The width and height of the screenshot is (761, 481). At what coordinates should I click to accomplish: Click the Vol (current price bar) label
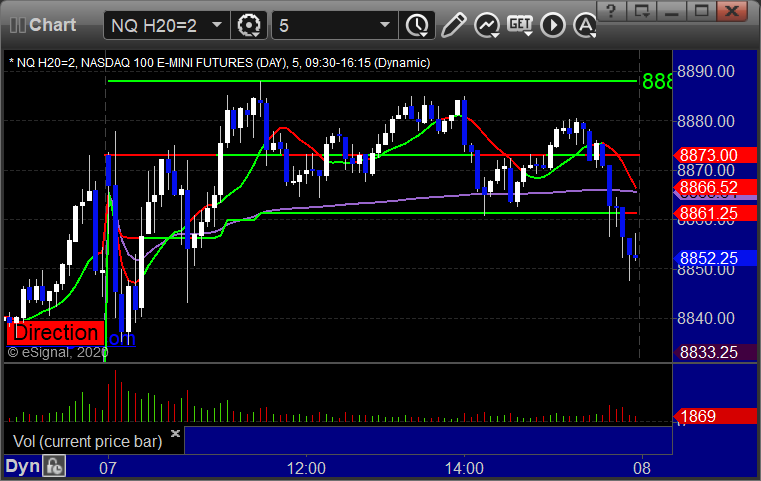87,442
